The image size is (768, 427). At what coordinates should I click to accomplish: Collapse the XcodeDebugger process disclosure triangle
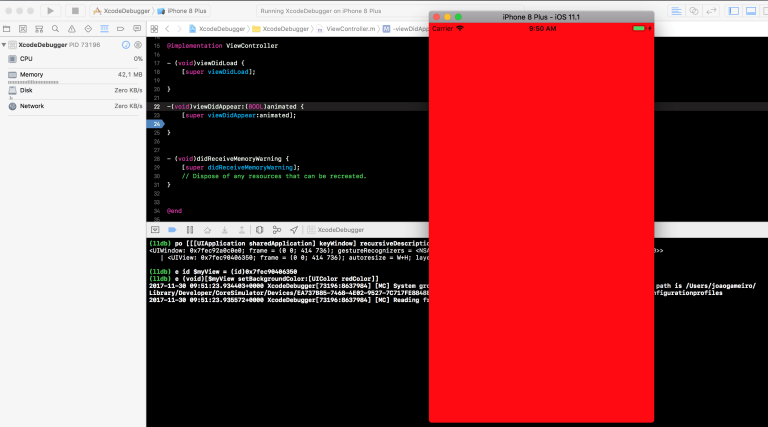[4, 45]
